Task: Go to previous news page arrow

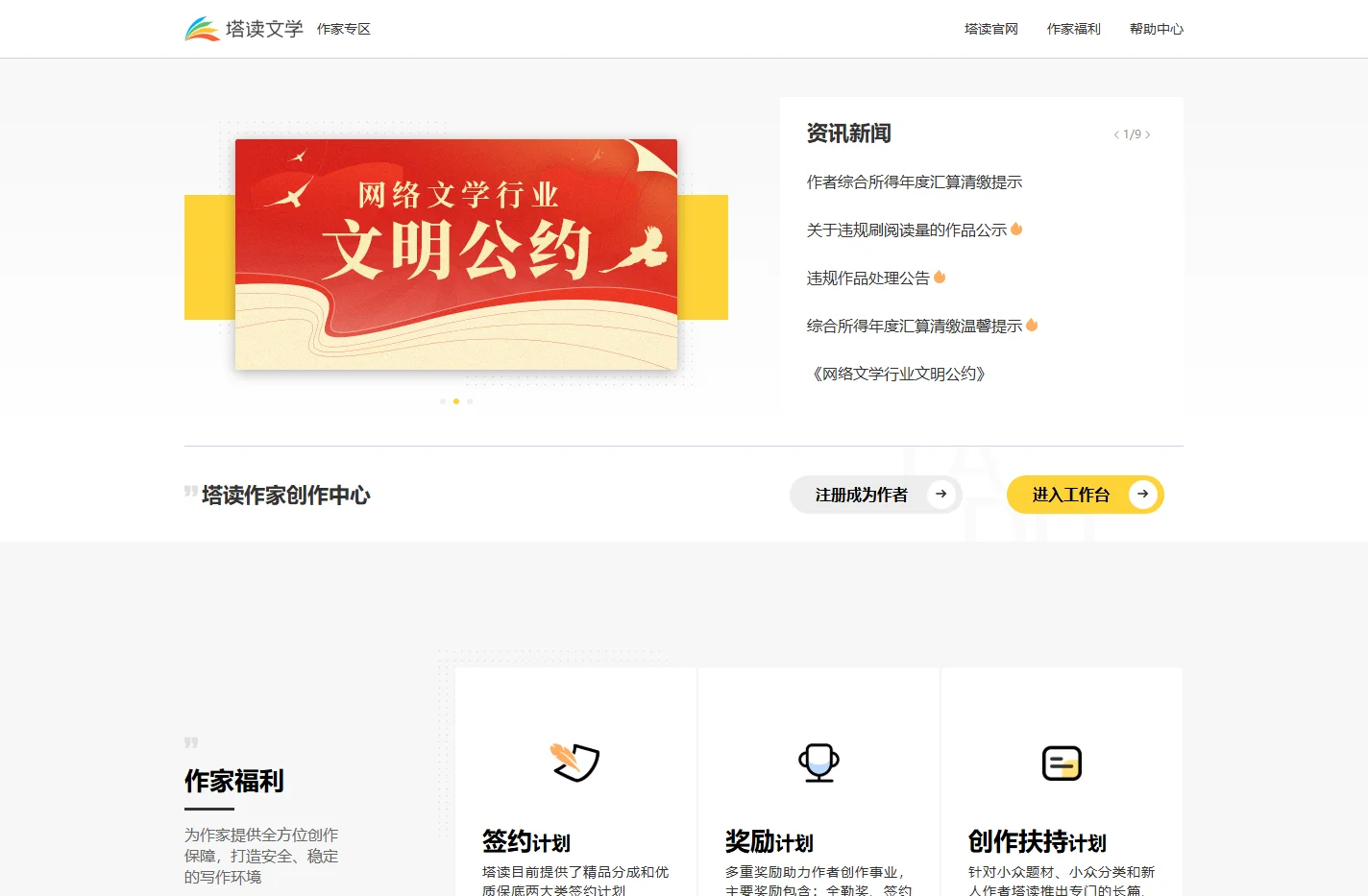Action: tap(1116, 134)
